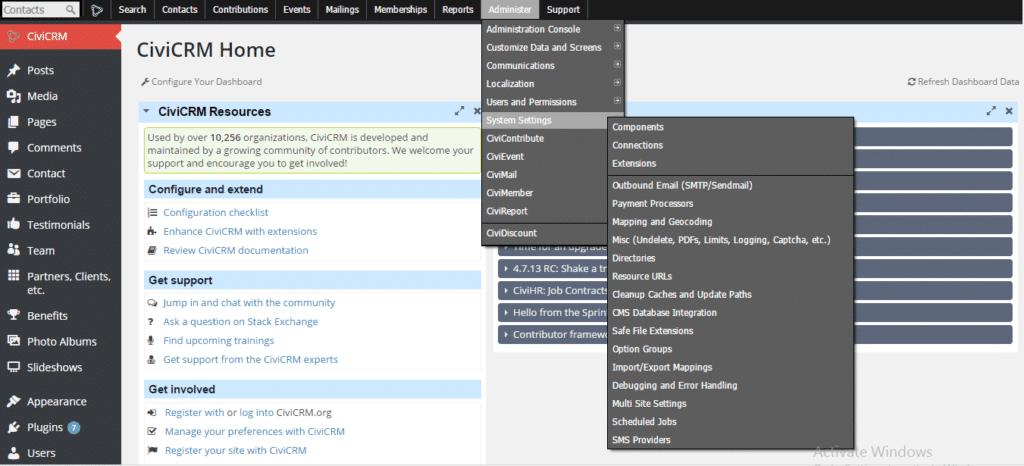Click the Partners, Clients grid icon

click(13, 276)
